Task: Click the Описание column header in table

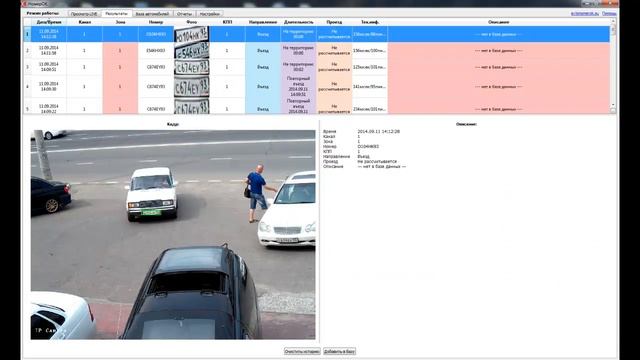Action: (499, 22)
